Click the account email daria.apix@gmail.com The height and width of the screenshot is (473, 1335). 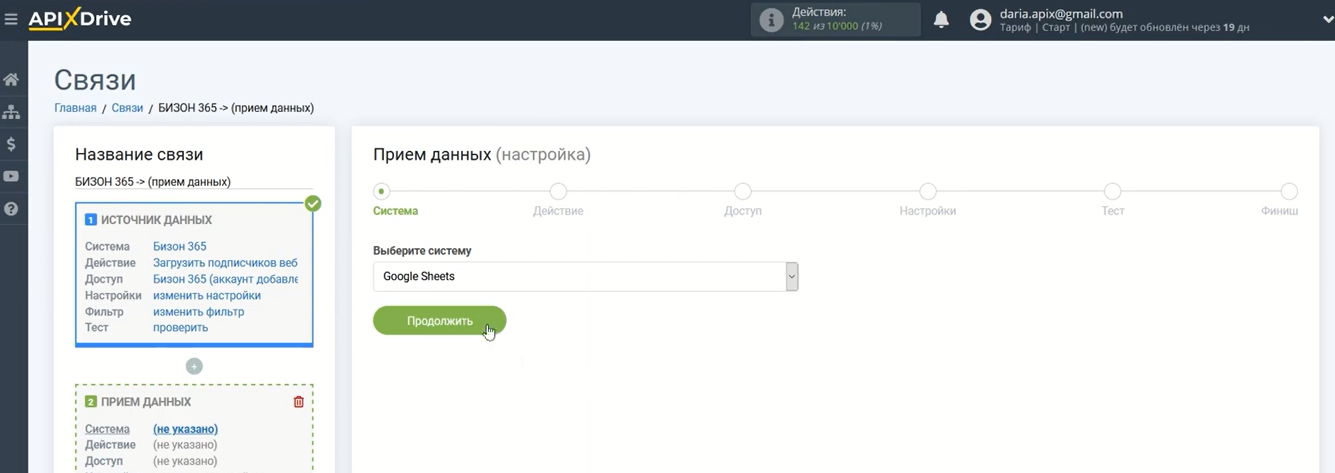1061,14
